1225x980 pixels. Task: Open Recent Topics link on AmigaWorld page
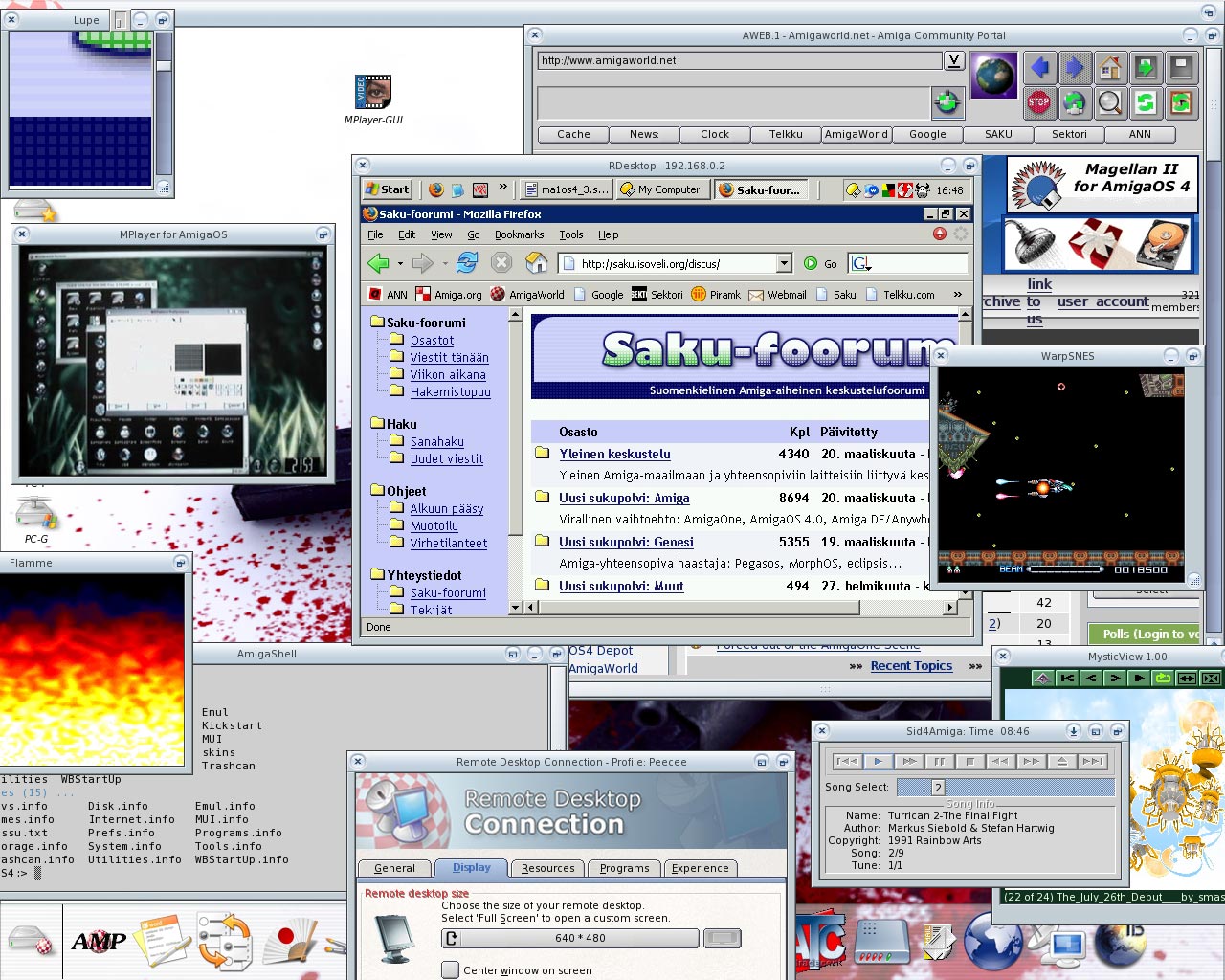click(x=911, y=665)
